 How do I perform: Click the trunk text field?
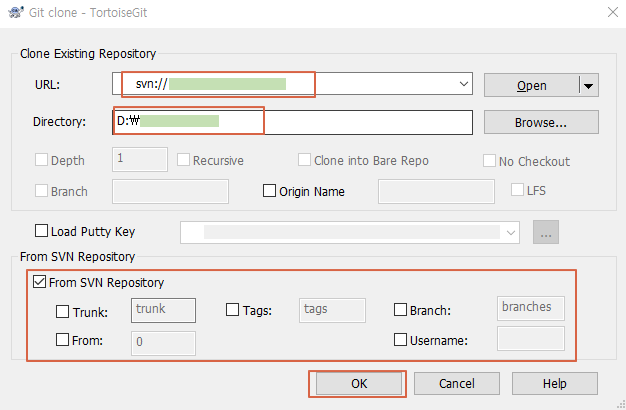point(163,310)
